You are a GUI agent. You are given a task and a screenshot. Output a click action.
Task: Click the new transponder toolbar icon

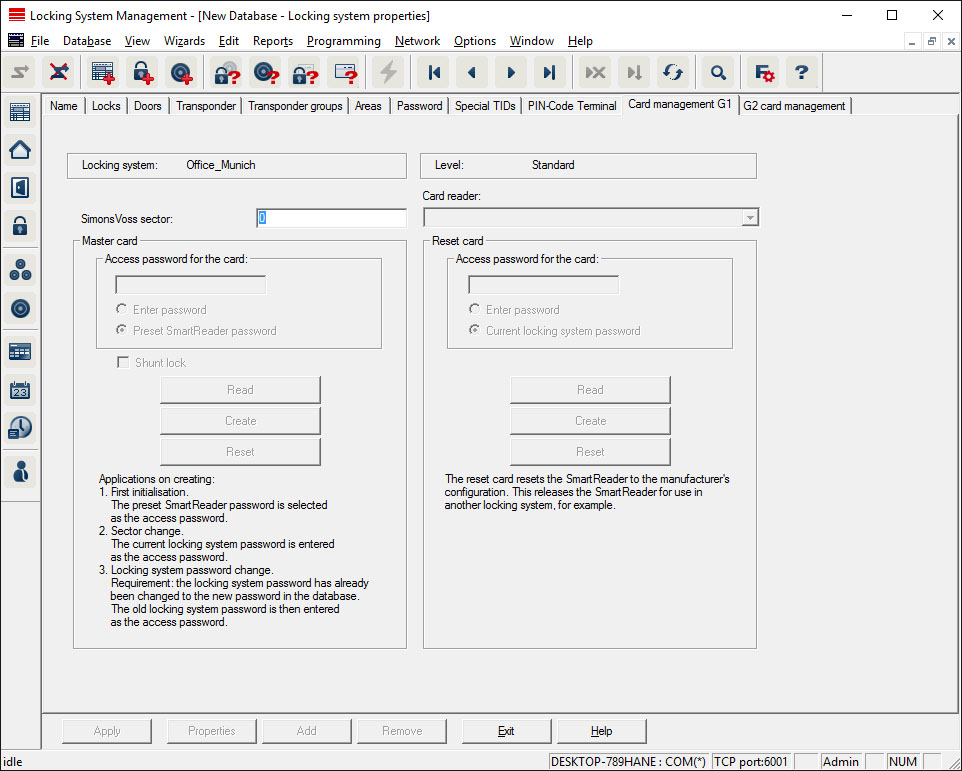[181, 72]
